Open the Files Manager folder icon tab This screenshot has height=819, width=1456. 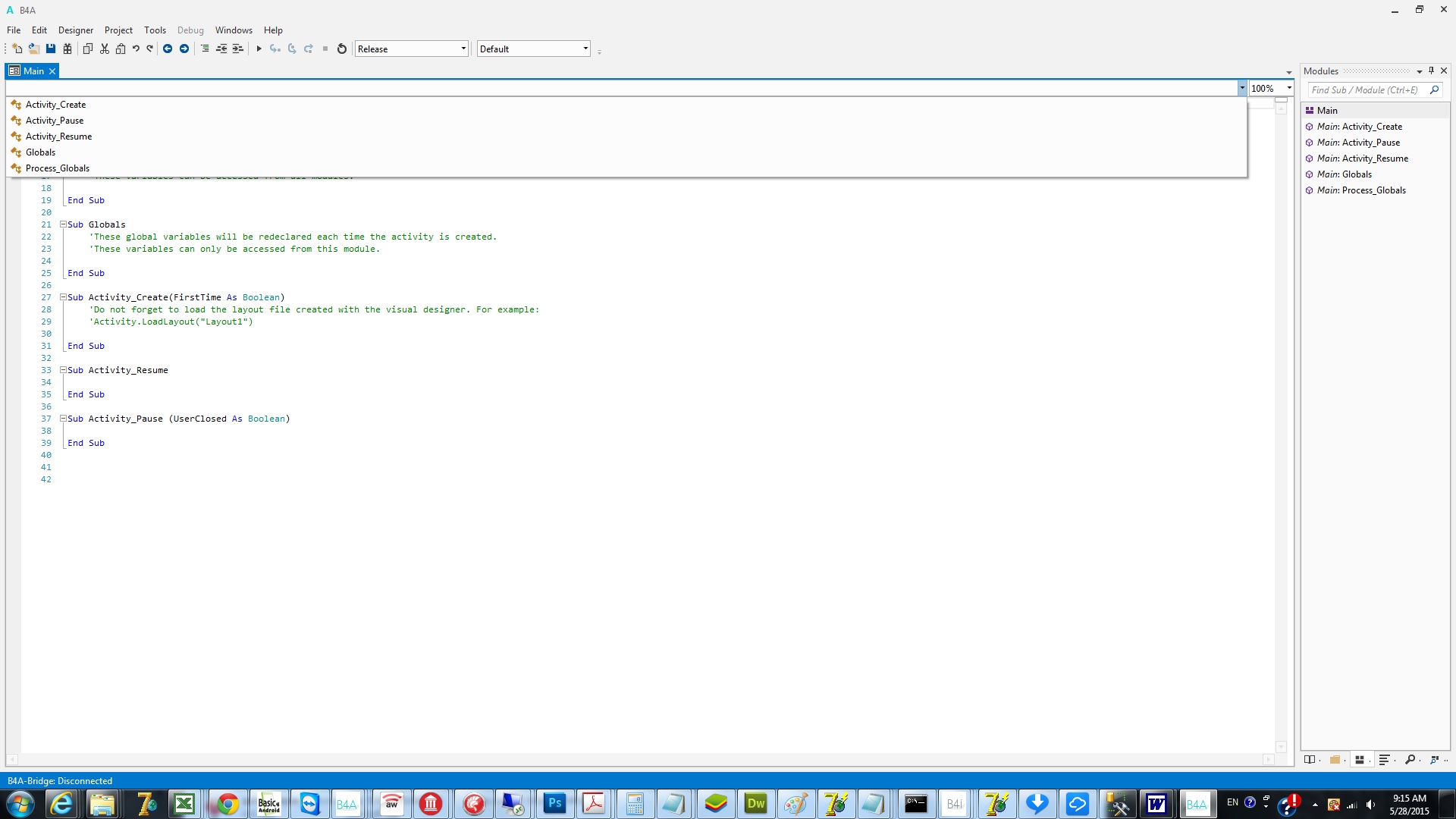click(x=1335, y=759)
